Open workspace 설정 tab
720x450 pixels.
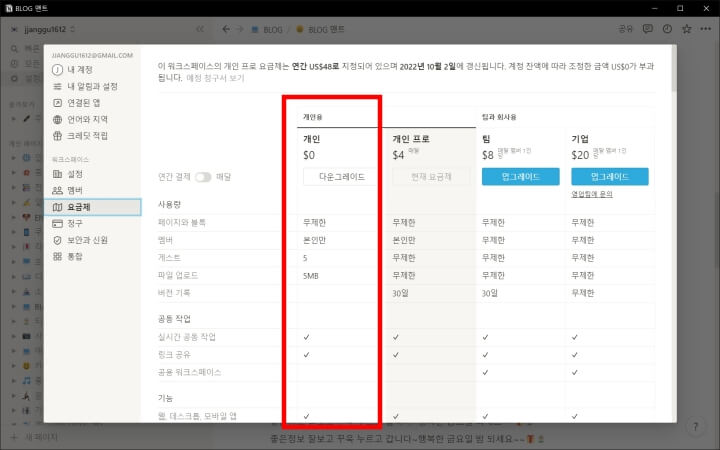75,174
